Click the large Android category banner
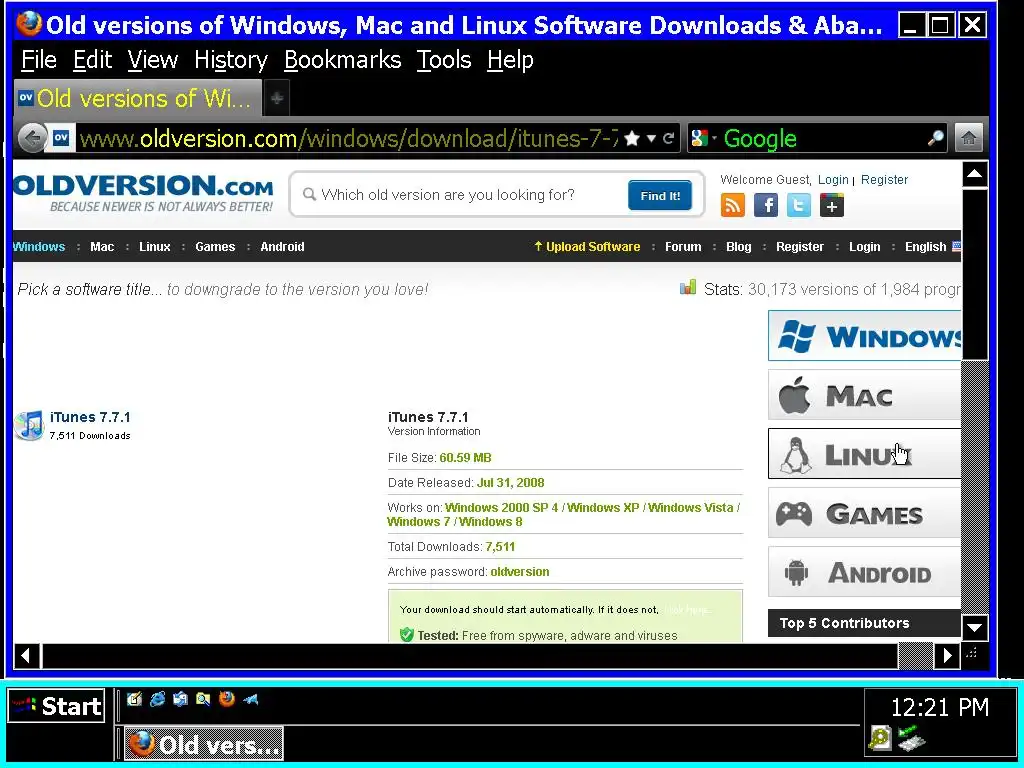The height and width of the screenshot is (768, 1024). point(865,571)
